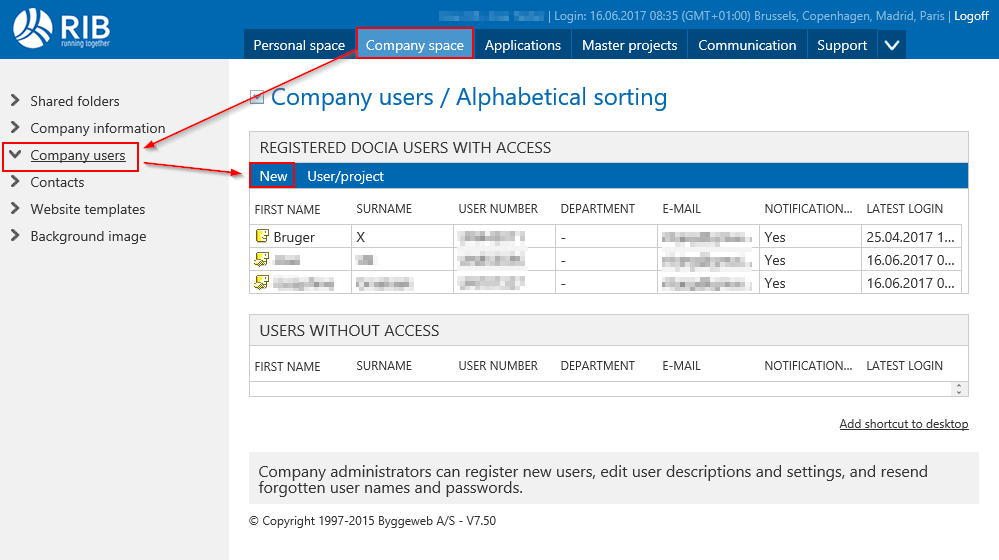Image resolution: width=999 pixels, height=560 pixels.
Task: Click the user icon beside Bruger
Action: click(262, 237)
